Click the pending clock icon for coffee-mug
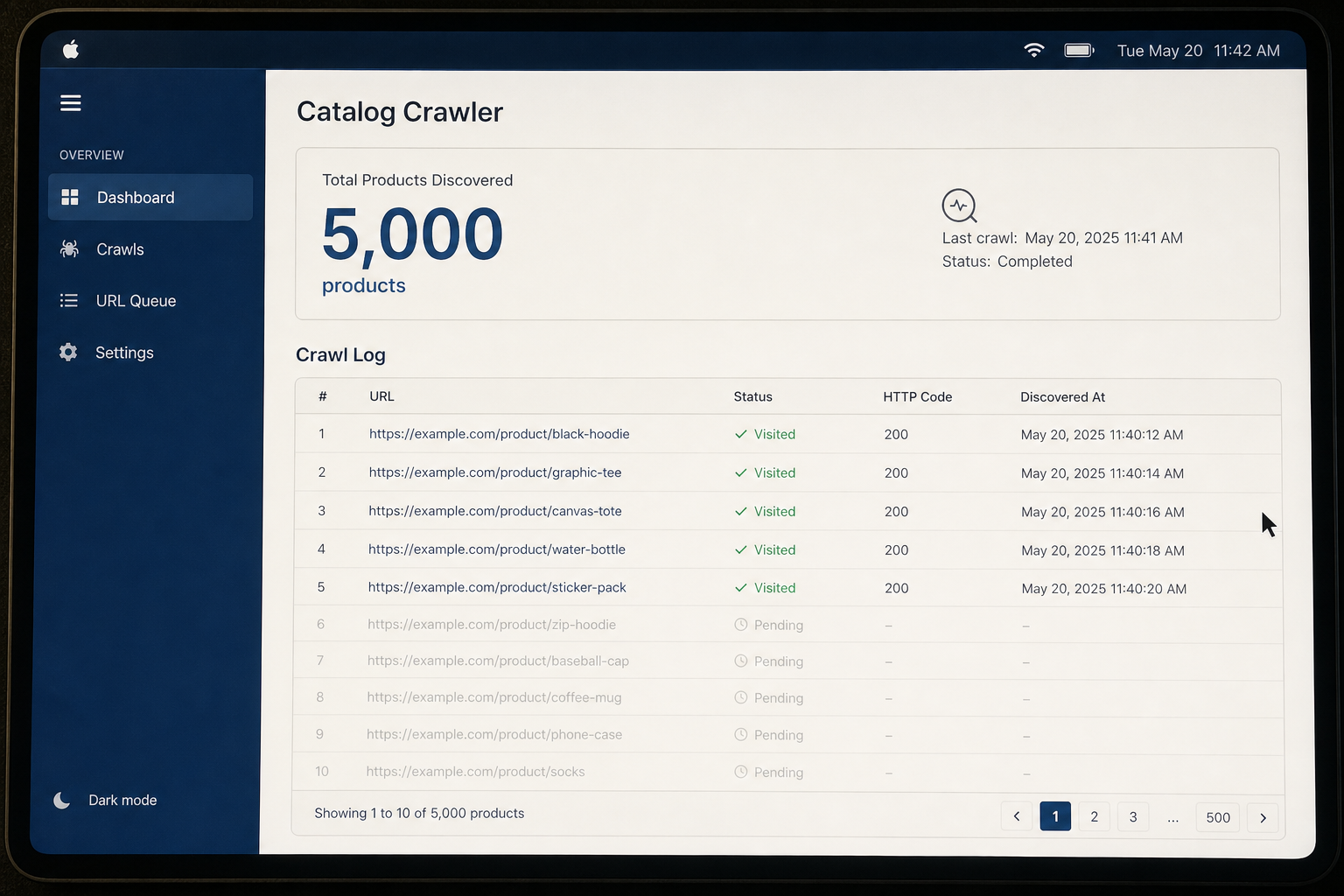 pyautogui.click(x=741, y=698)
